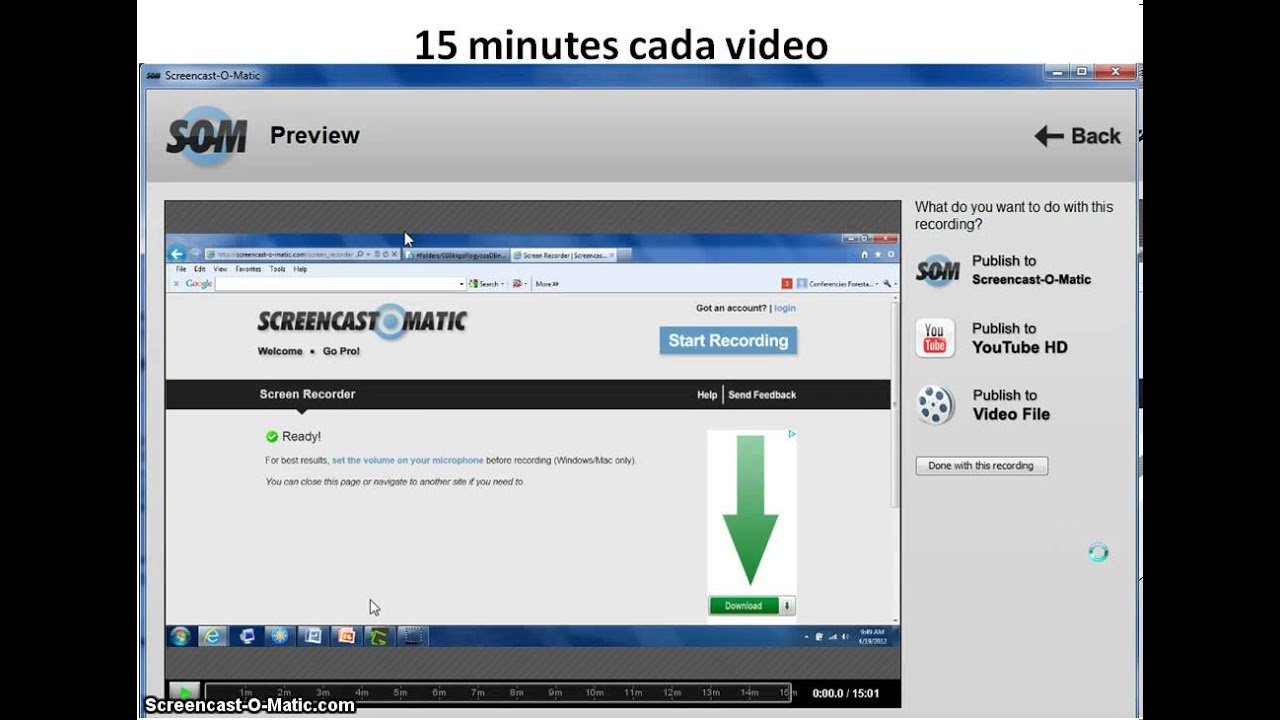The width and height of the screenshot is (1280, 720).
Task: Choose Publish to YouTube HD
Action: coord(991,338)
